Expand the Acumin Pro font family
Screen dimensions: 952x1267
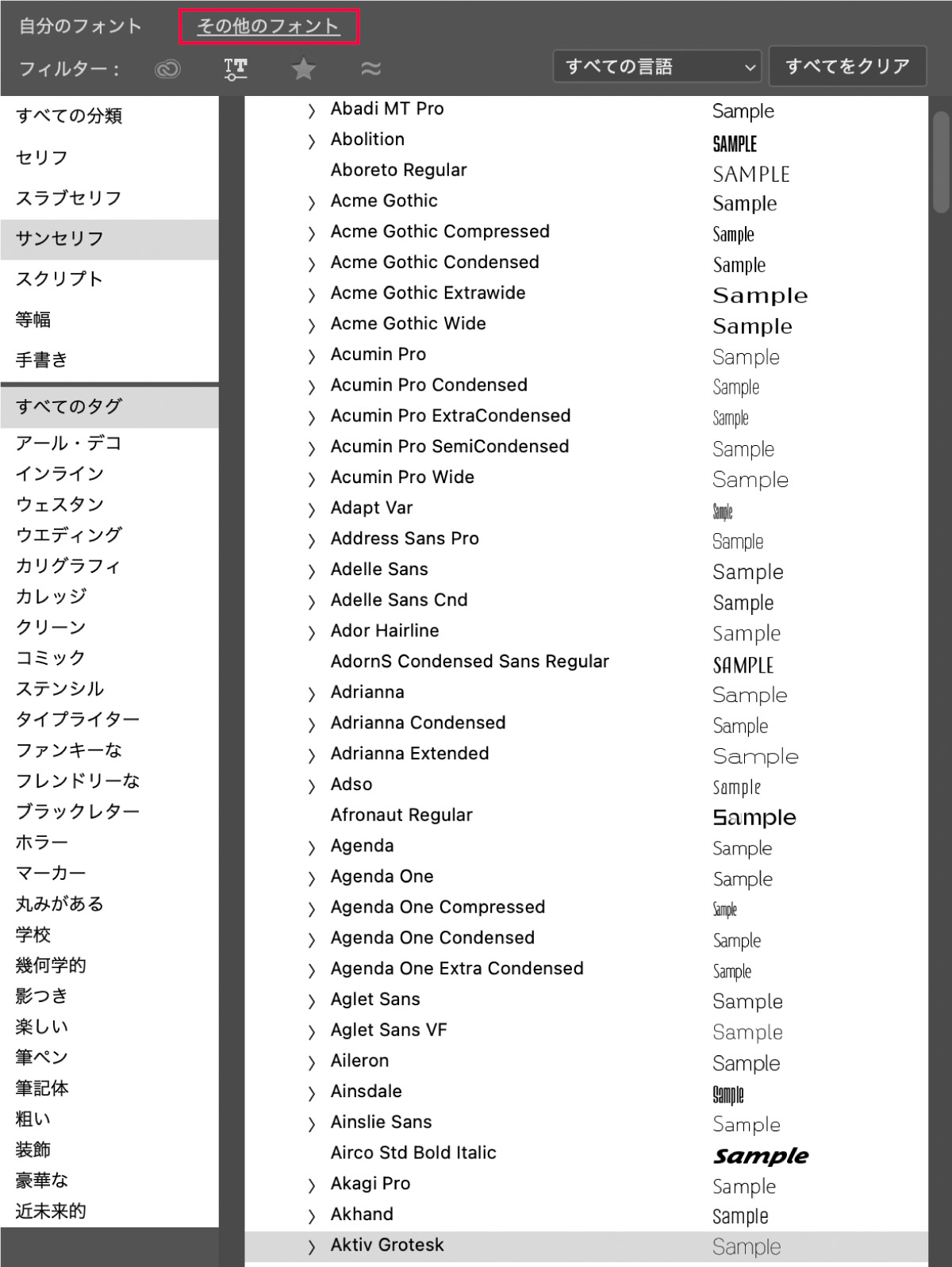tap(312, 356)
